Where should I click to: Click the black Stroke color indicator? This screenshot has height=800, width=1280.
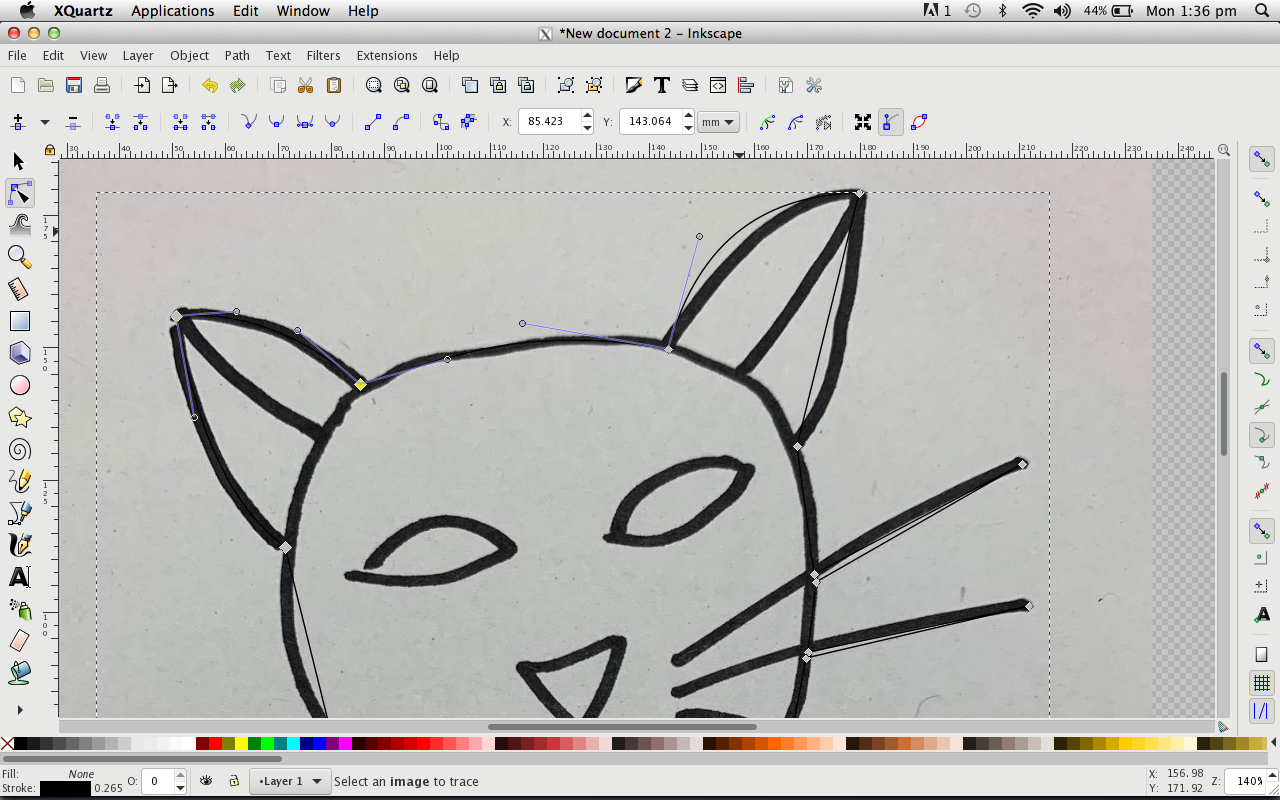click(x=64, y=789)
